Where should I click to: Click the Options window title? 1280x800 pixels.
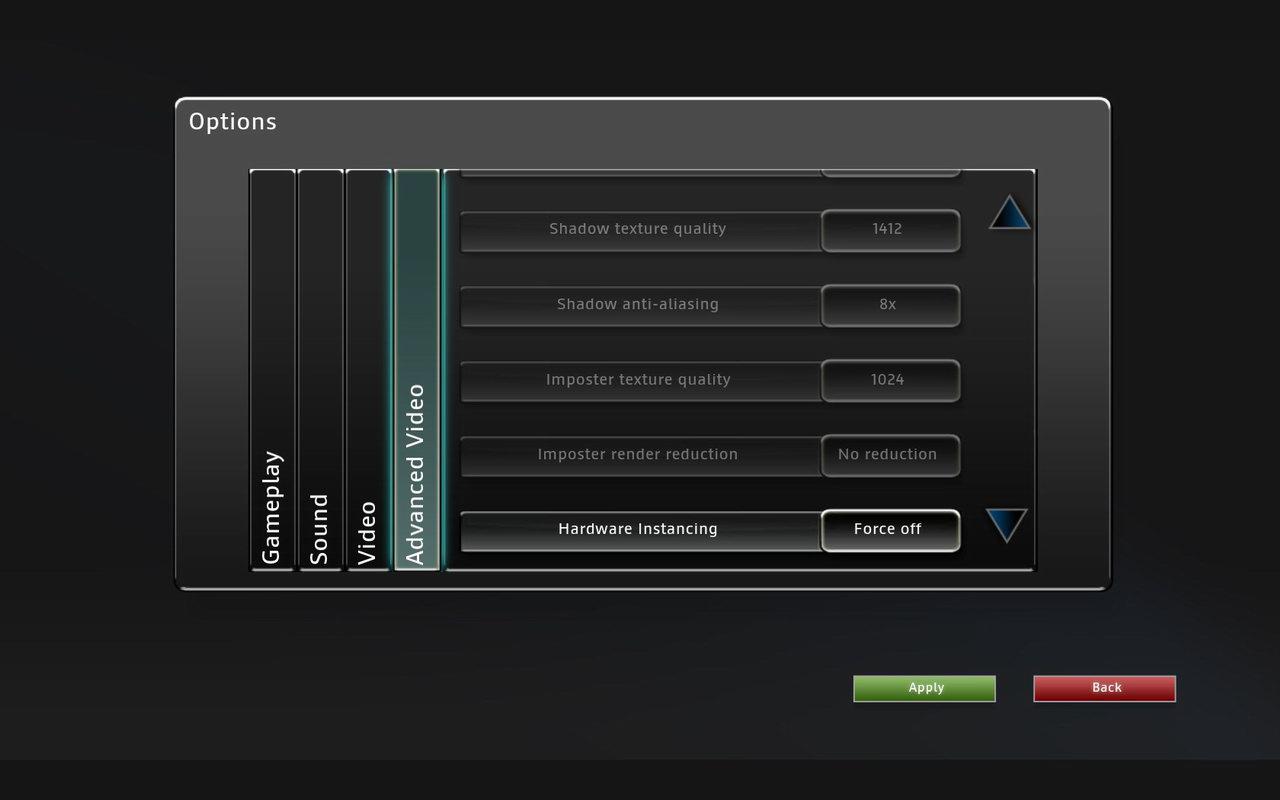pos(233,122)
